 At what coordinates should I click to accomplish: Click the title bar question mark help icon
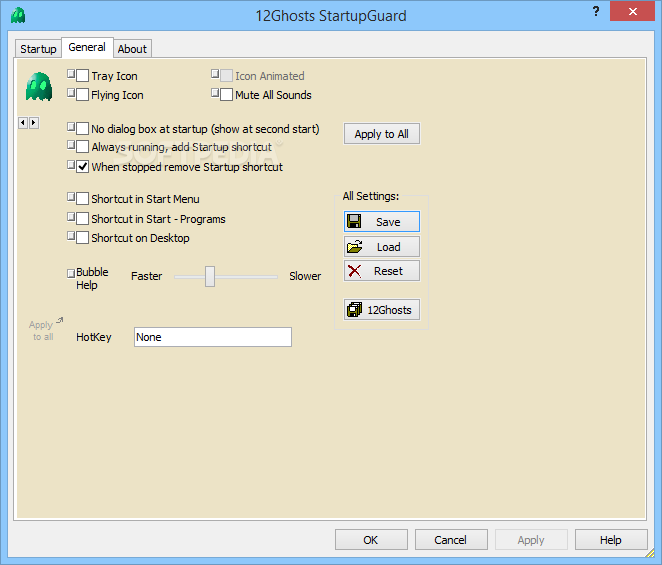tap(596, 11)
